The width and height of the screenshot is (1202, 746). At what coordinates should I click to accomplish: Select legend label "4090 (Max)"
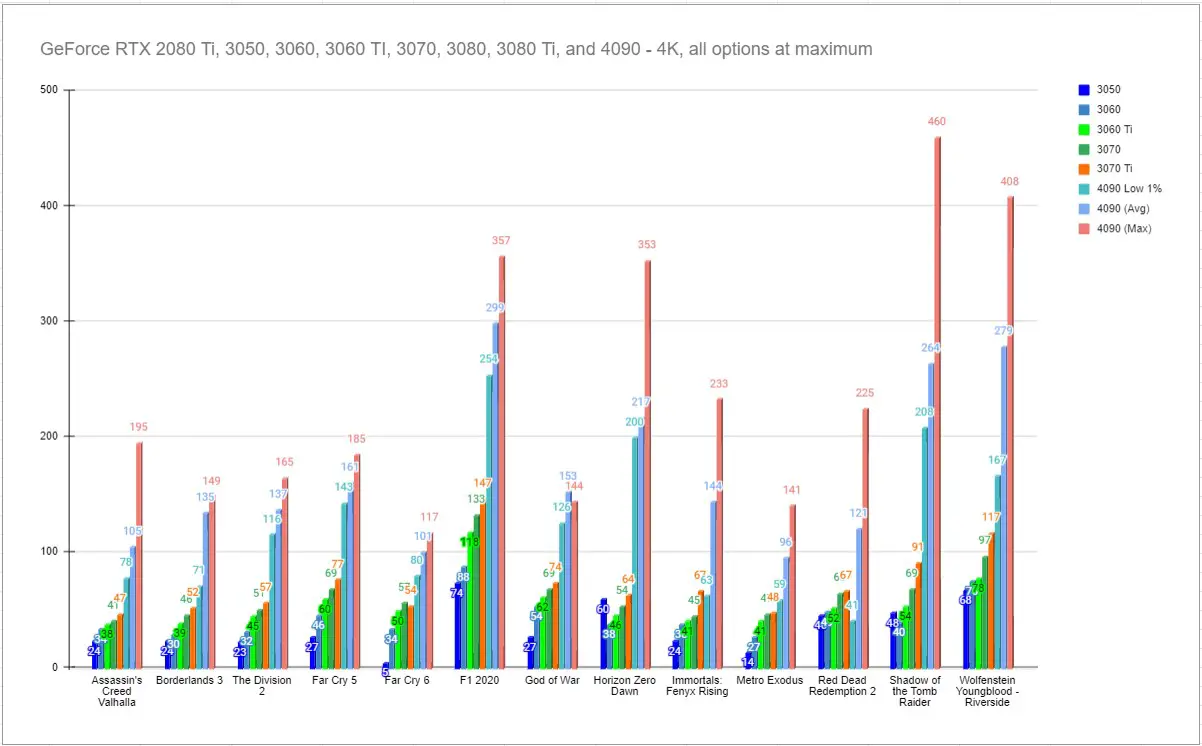pos(1124,228)
